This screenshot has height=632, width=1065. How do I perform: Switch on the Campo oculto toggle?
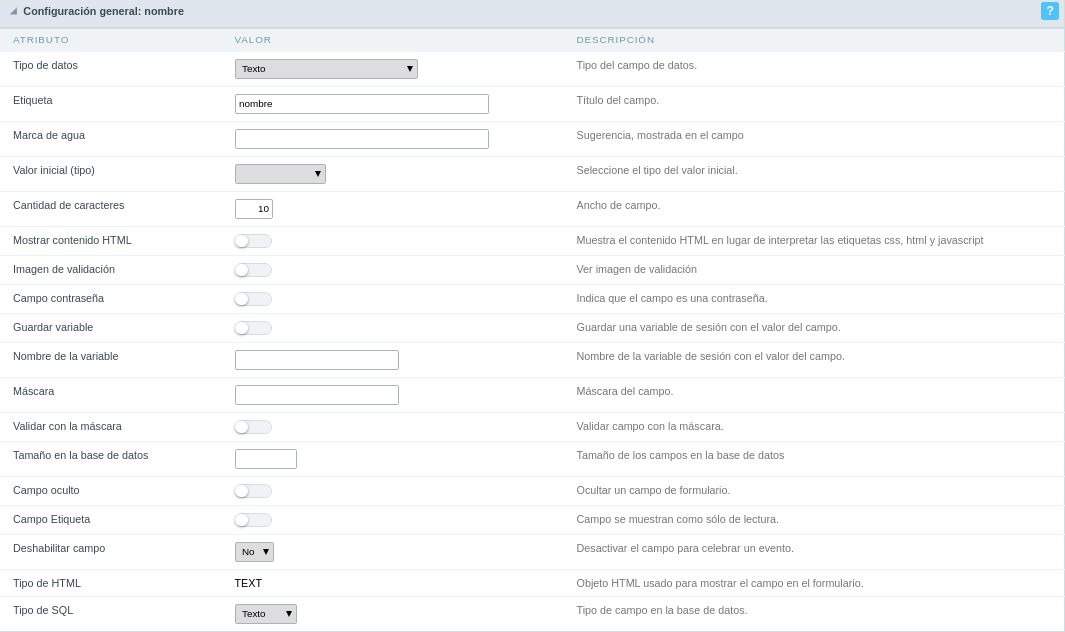coord(253,491)
